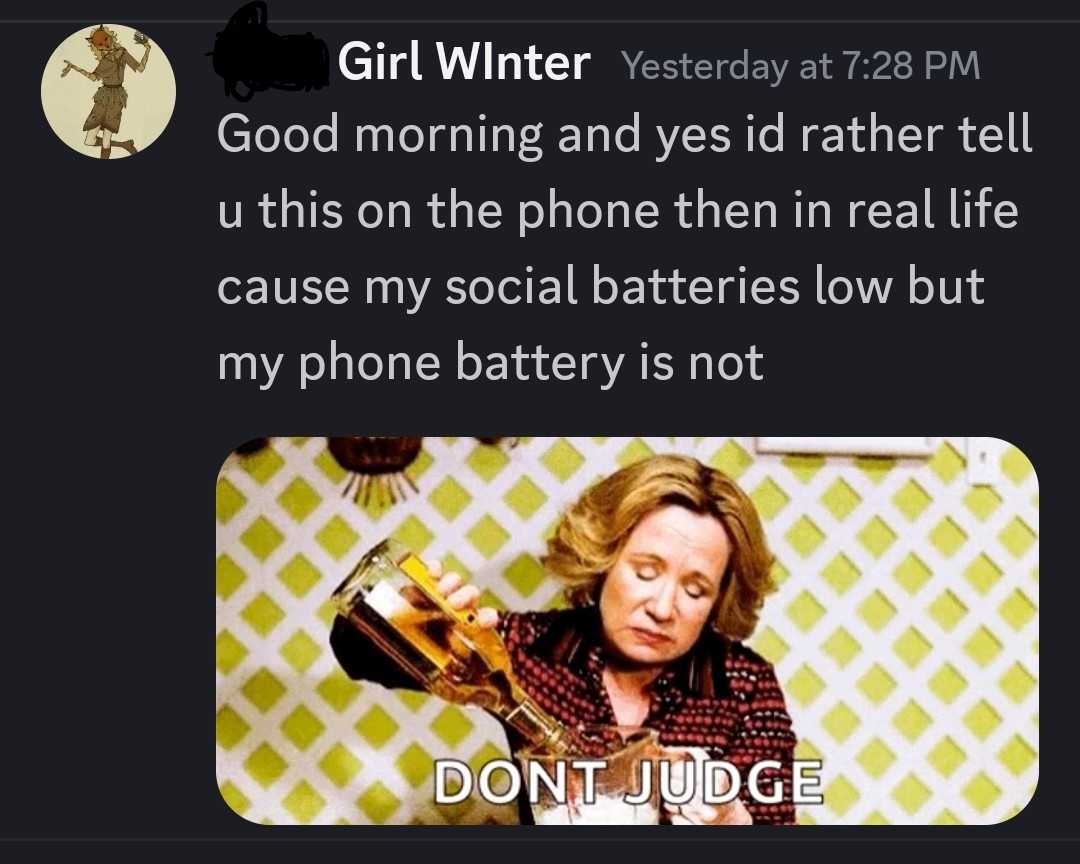
Task: Click the text about social batteries low
Action: click(601, 287)
